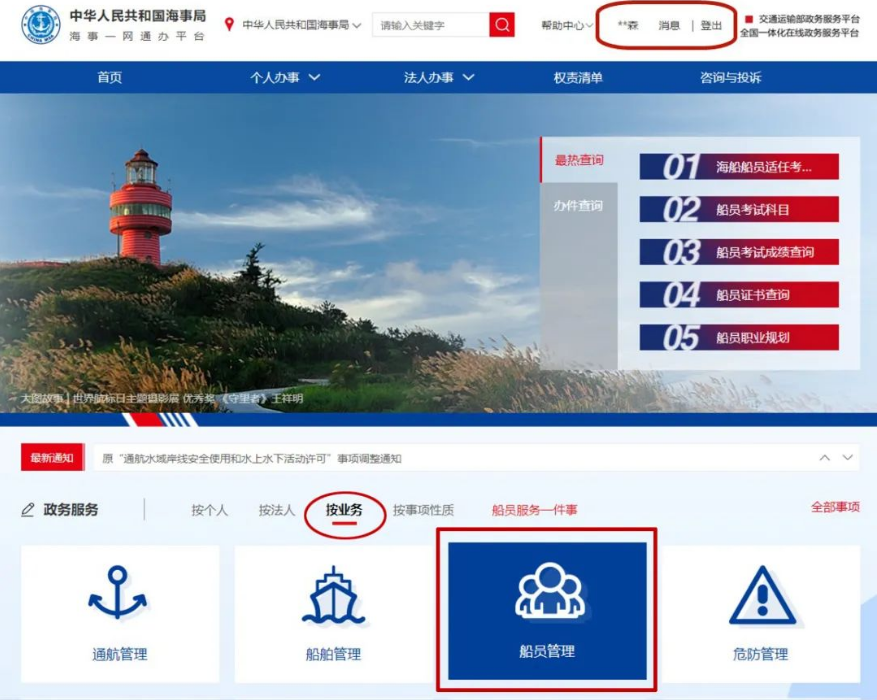Select the 办件查询 tab
877x700 pixels.
(x=578, y=206)
